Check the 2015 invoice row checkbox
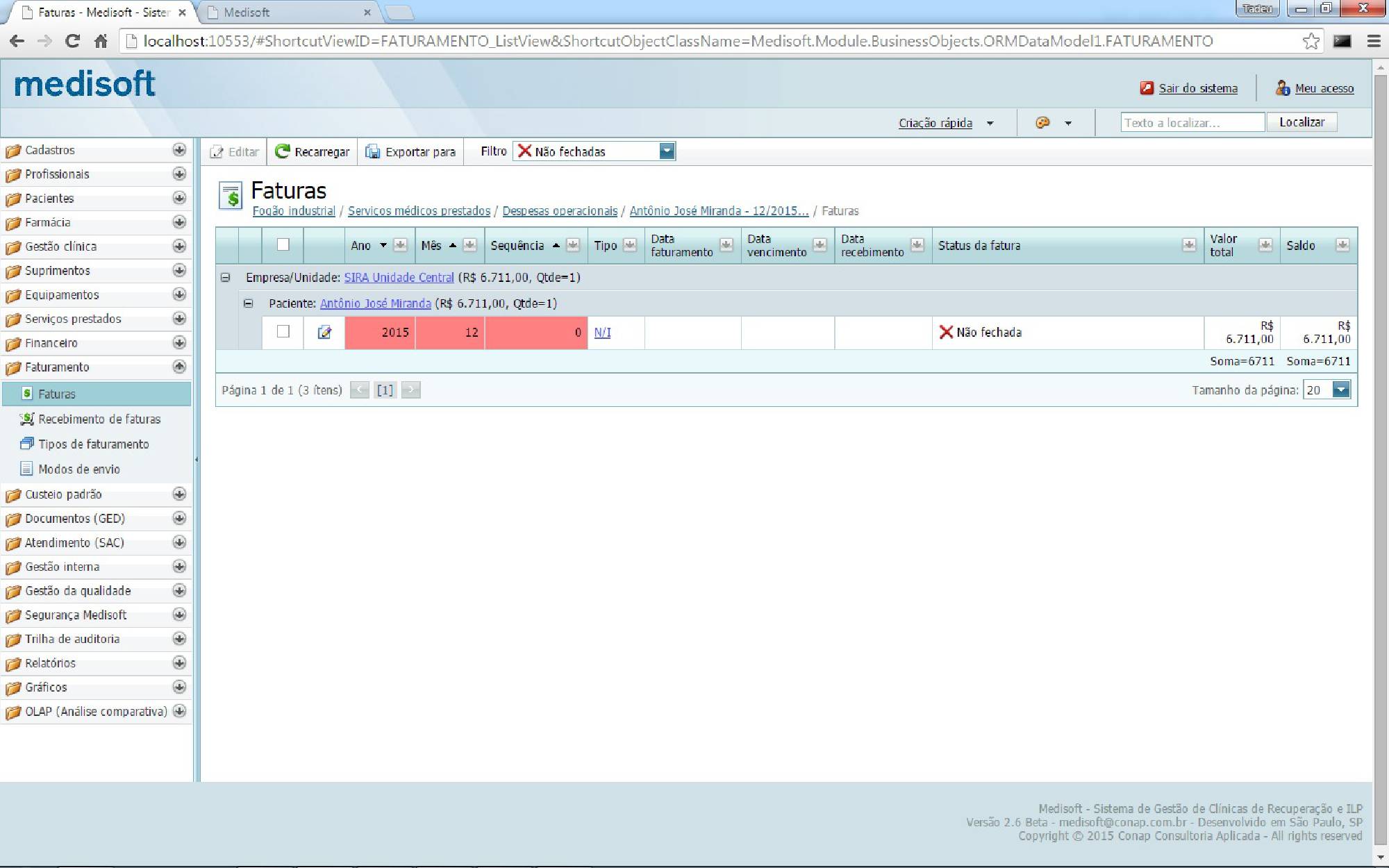This screenshot has height=868, width=1389. click(x=283, y=331)
